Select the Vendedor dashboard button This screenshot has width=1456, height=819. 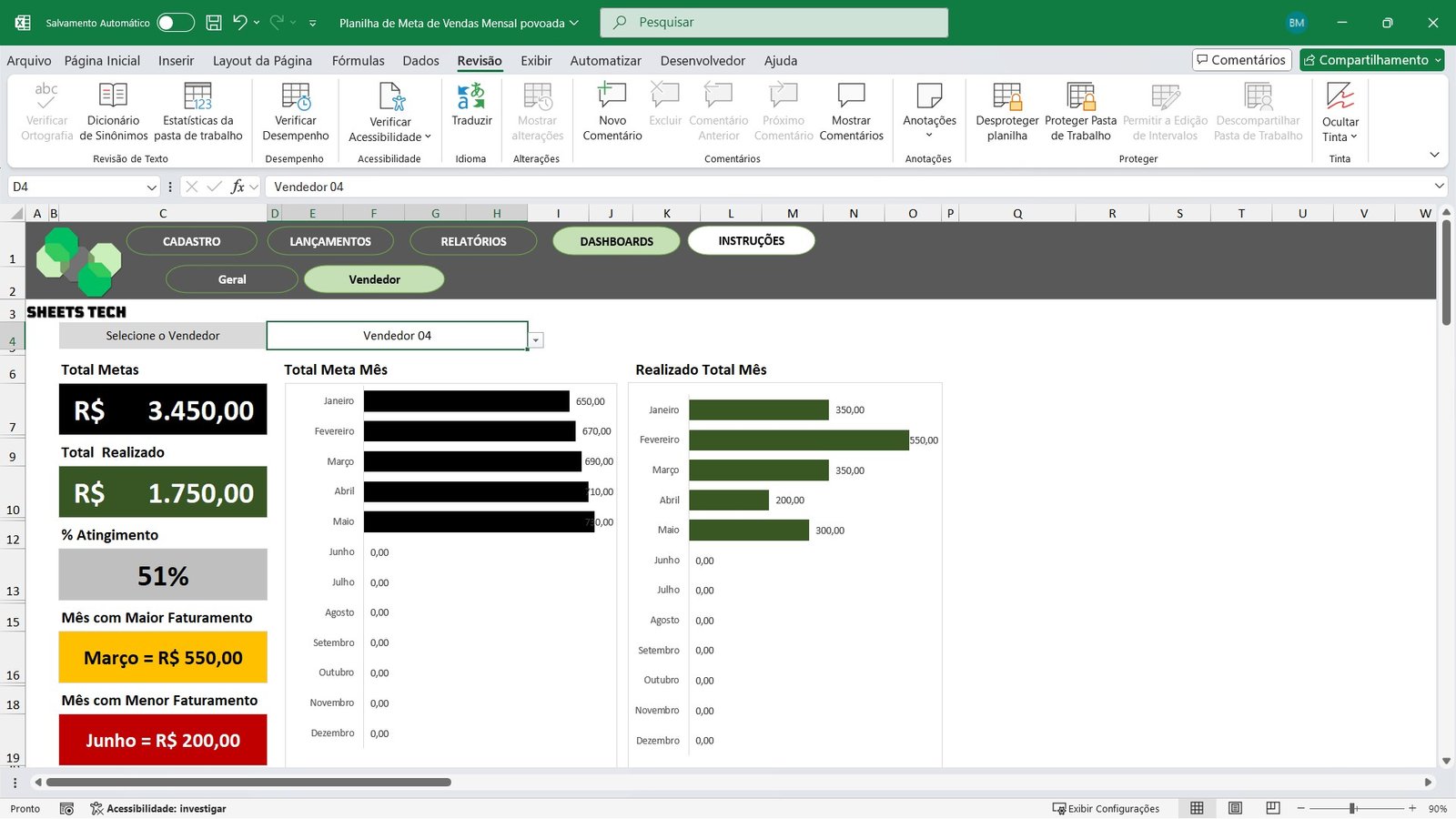click(x=374, y=279)
